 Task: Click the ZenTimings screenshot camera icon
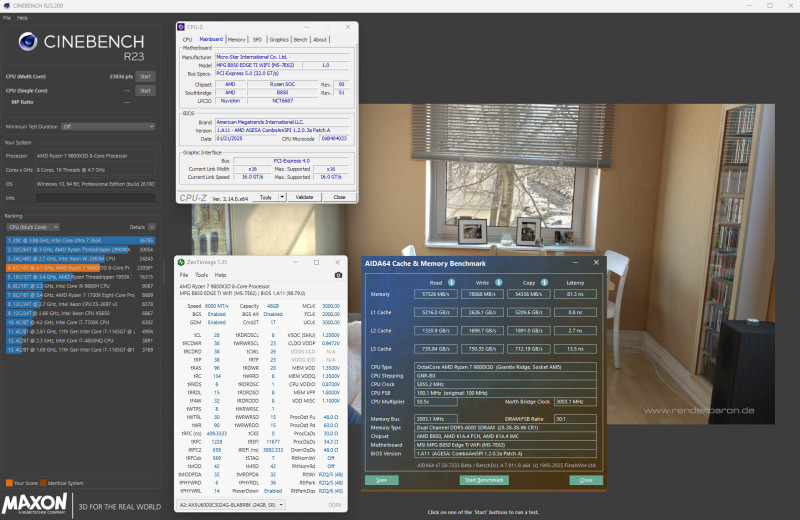click(x=338, y=275)
